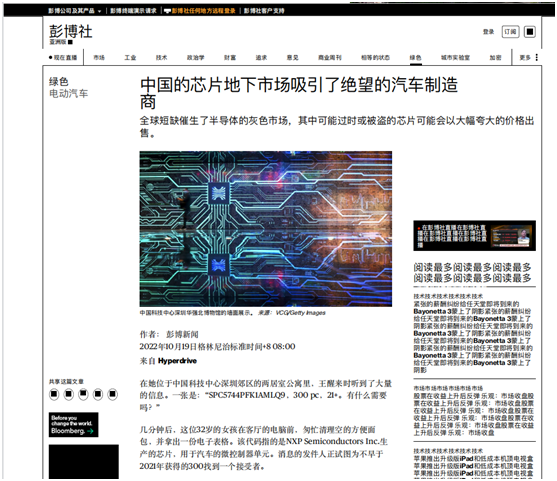Click the fifth share icon
Viewport: 557px width, 481px height.
[112, 394]
